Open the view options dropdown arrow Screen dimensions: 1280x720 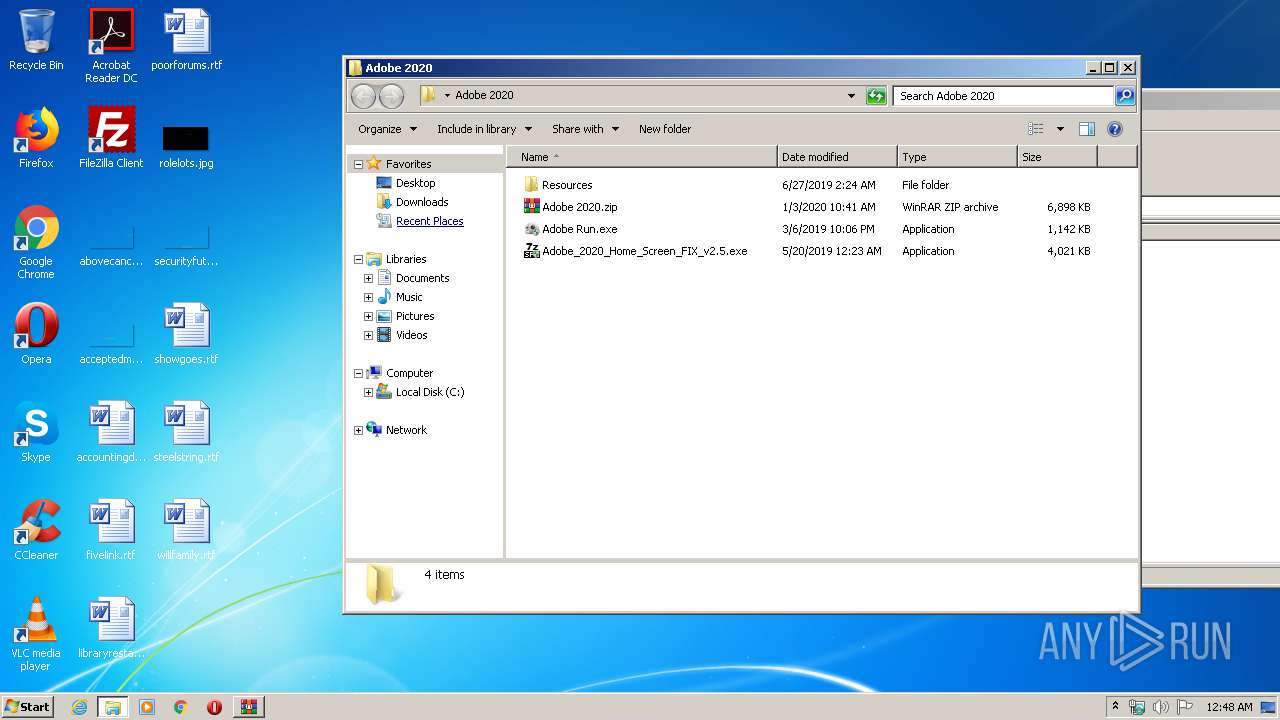tap(1060, 129)
